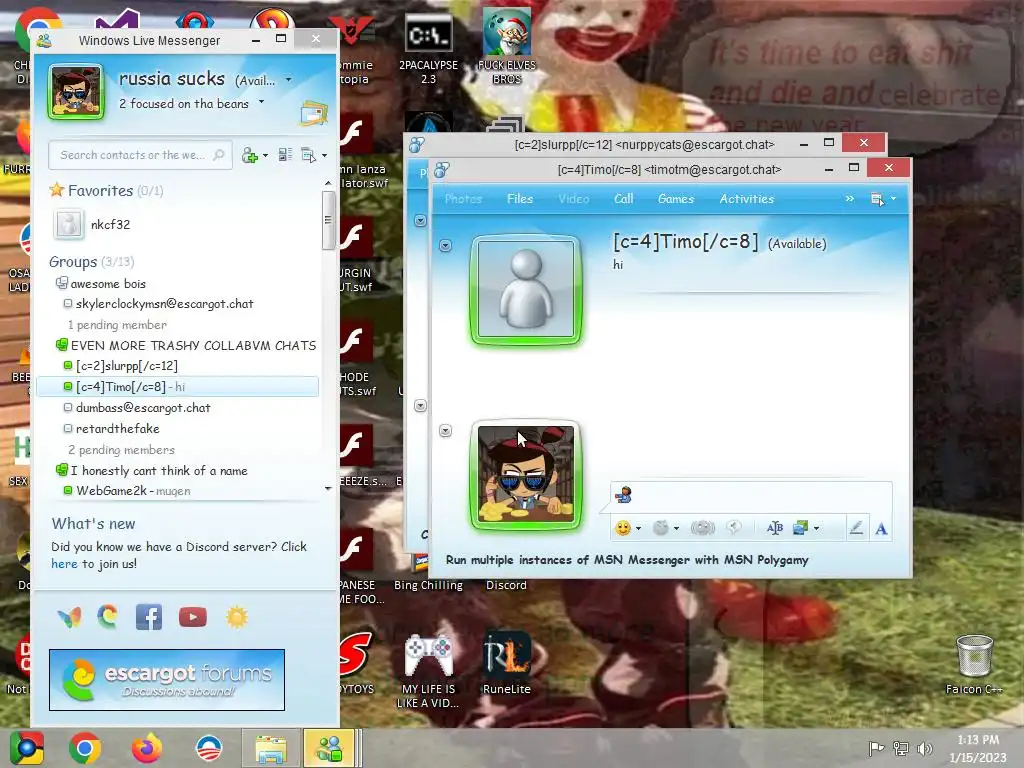Image resolution: width=1024 pixels, height=768 pixels.
Task: Open the RuneLite desktop icon
Action: (507, 662)
